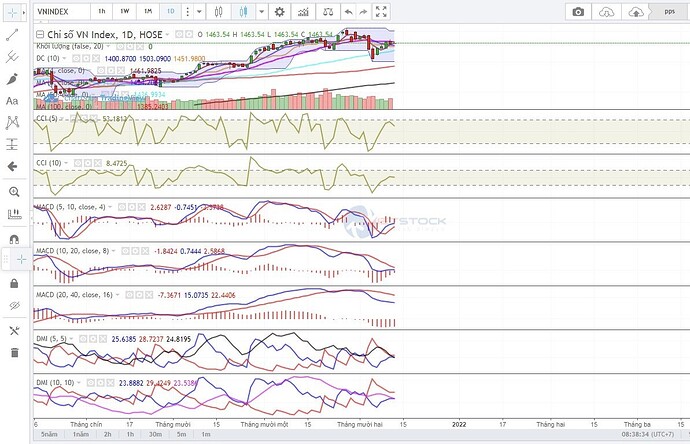Open the Chi số VN Index title dropdown
690x444 pixels.
point(167,34)
